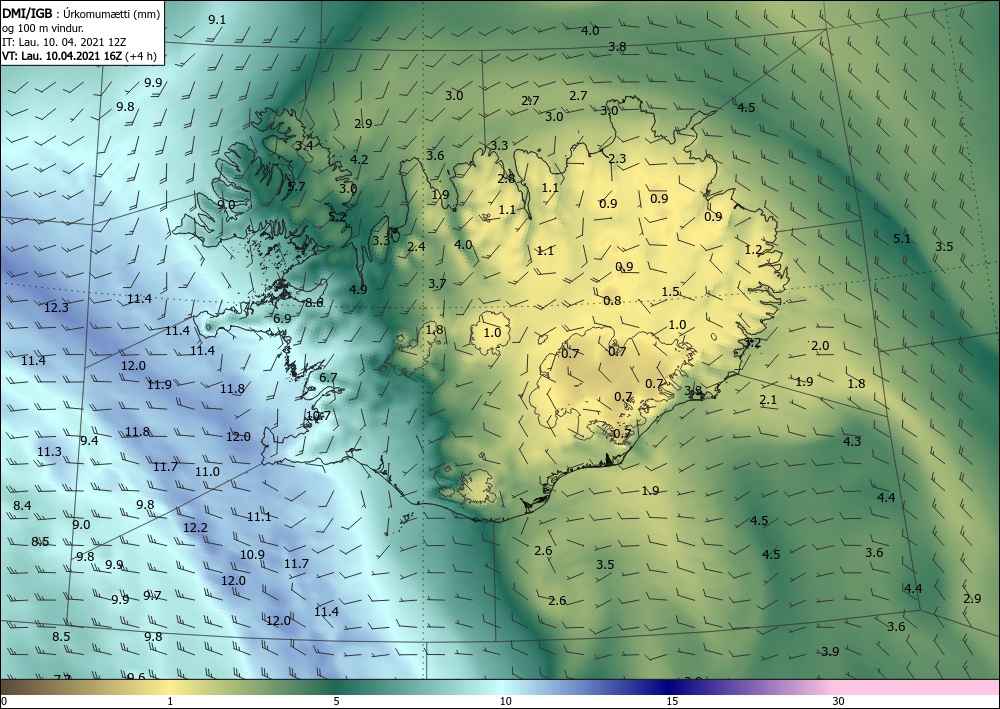1000x709 pixels.
Task: Click the dark navy band of the color scale
Action: (x=670, y=687)
